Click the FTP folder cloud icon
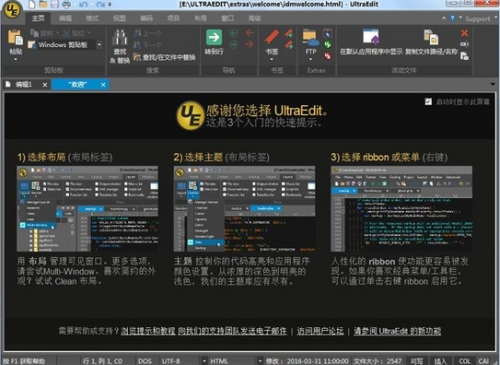Viewport: 500px width, 365px height. click(311, 37)
